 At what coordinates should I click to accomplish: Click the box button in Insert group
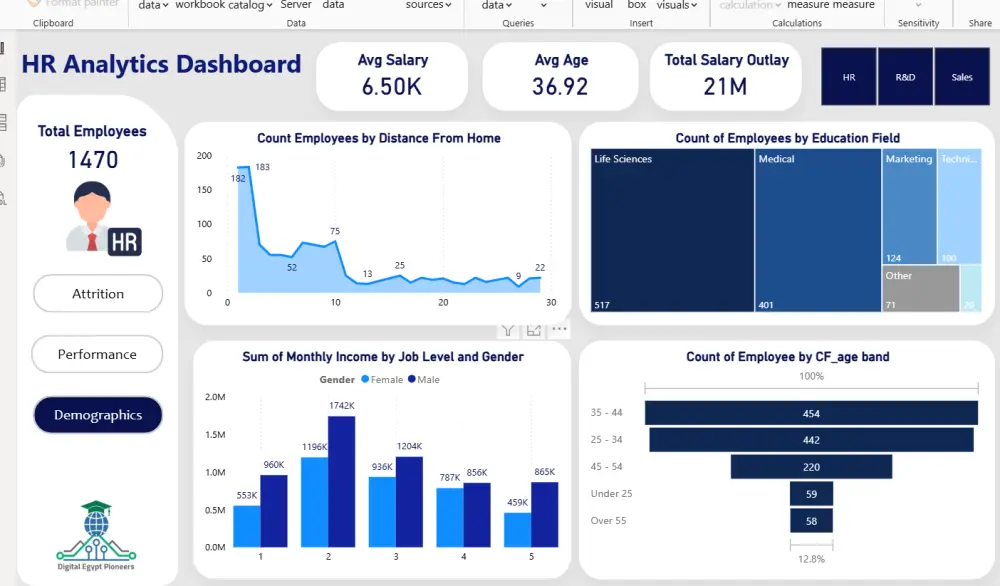tap(636, 5)
